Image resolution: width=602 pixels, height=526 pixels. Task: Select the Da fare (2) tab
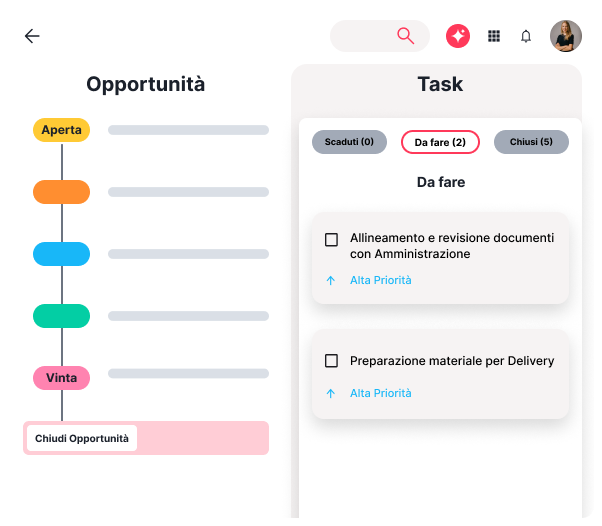[440, 142]
